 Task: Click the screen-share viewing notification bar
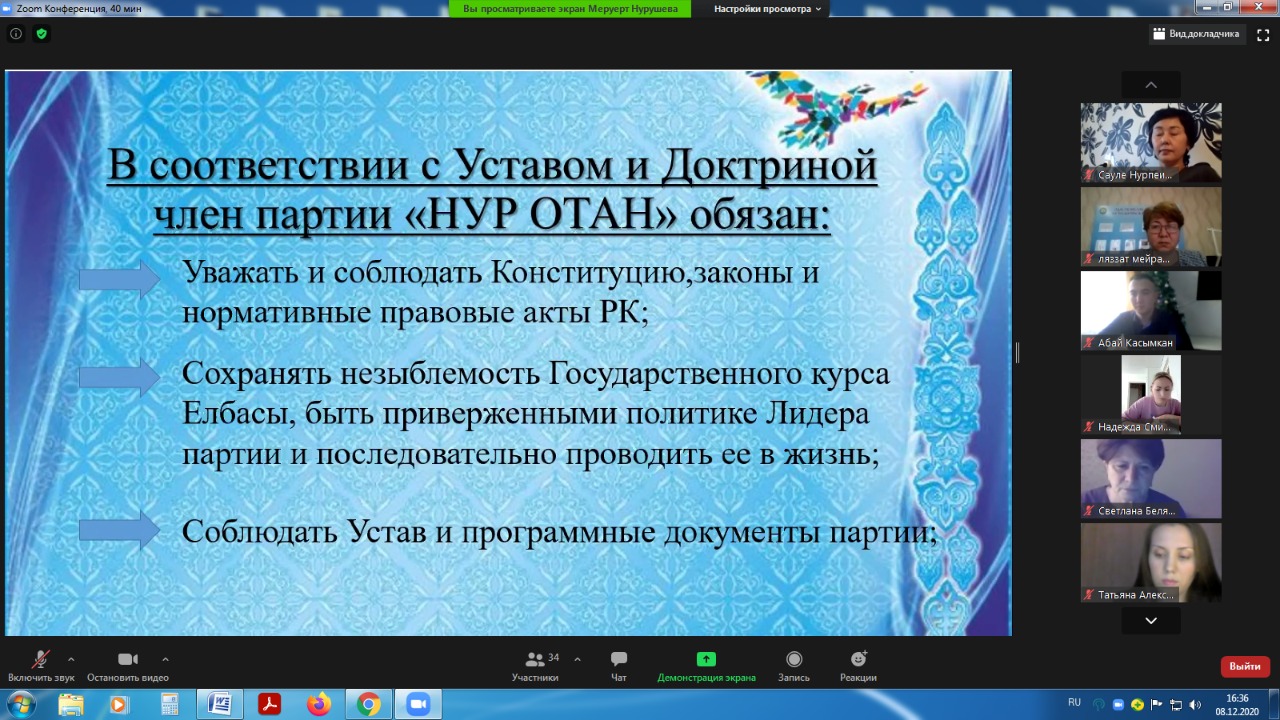(570, 9)
